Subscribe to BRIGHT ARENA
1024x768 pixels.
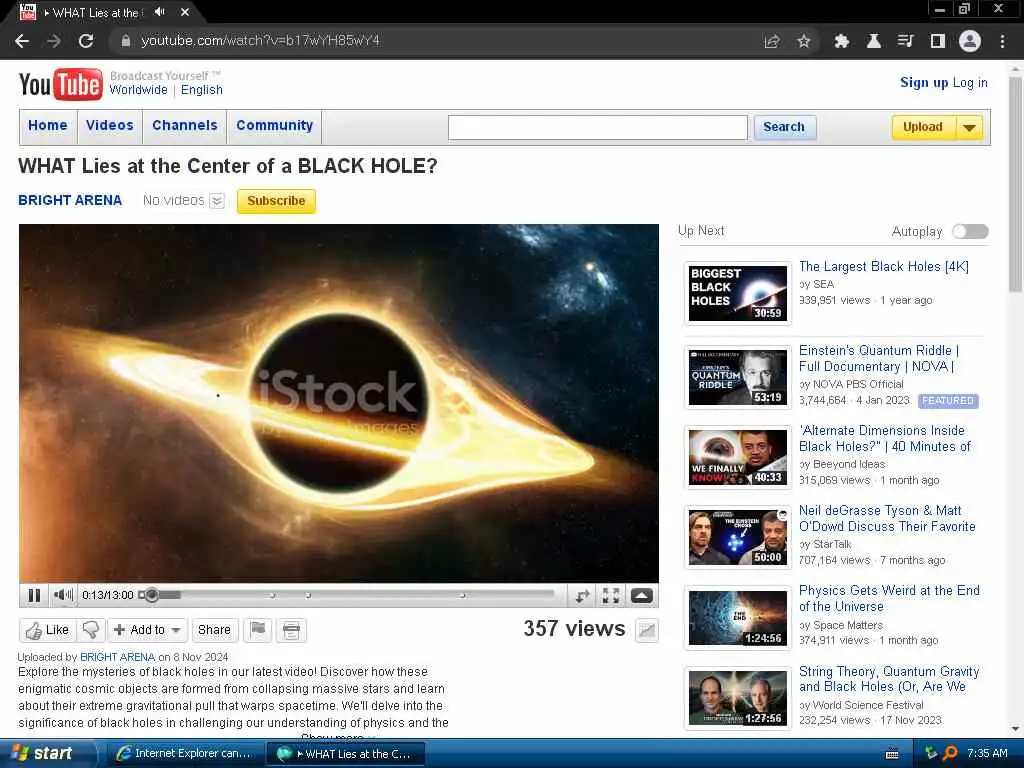(276, 201)
